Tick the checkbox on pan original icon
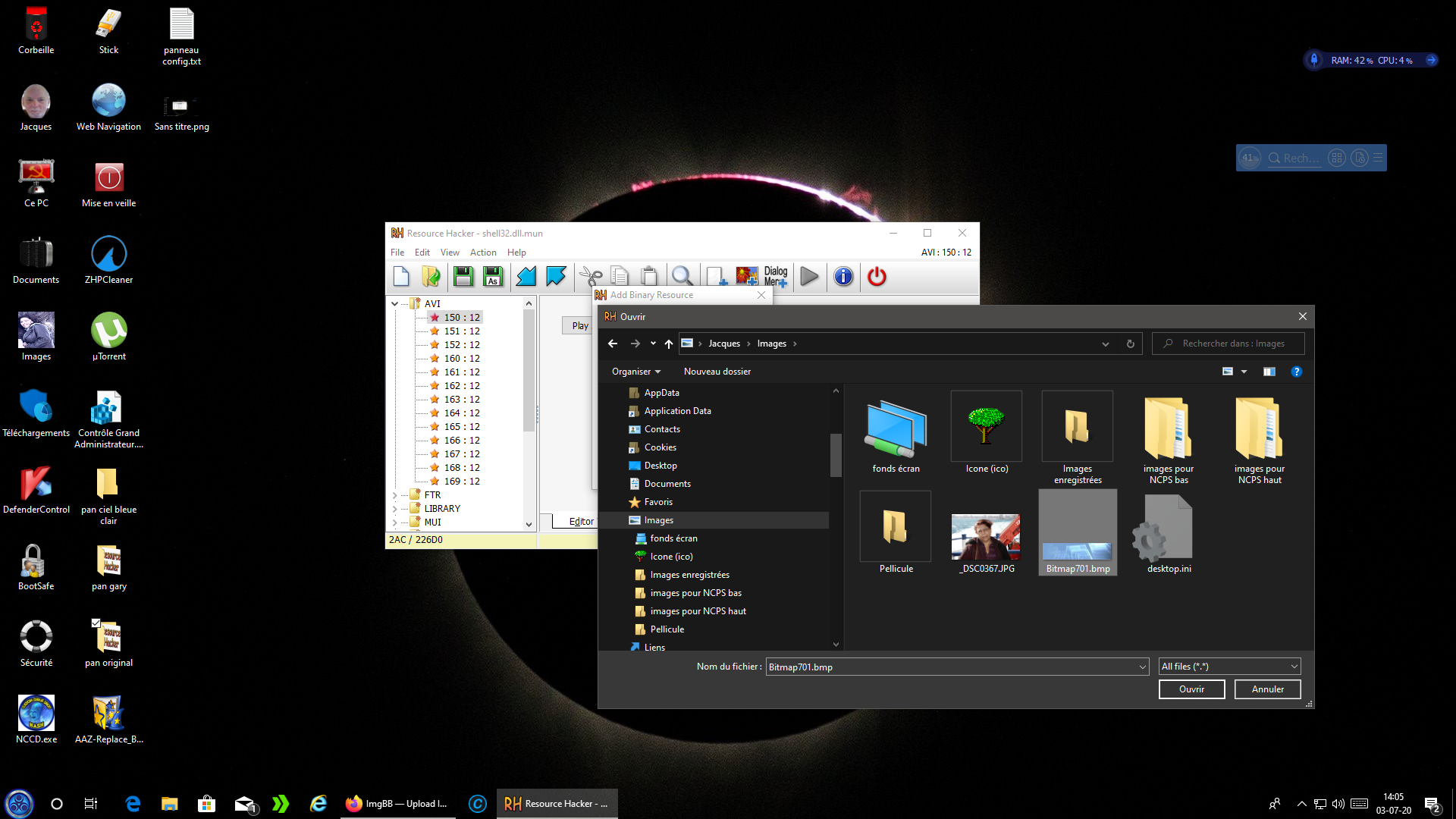Screen dimensions: 1456x819 (x=96, y=623)
